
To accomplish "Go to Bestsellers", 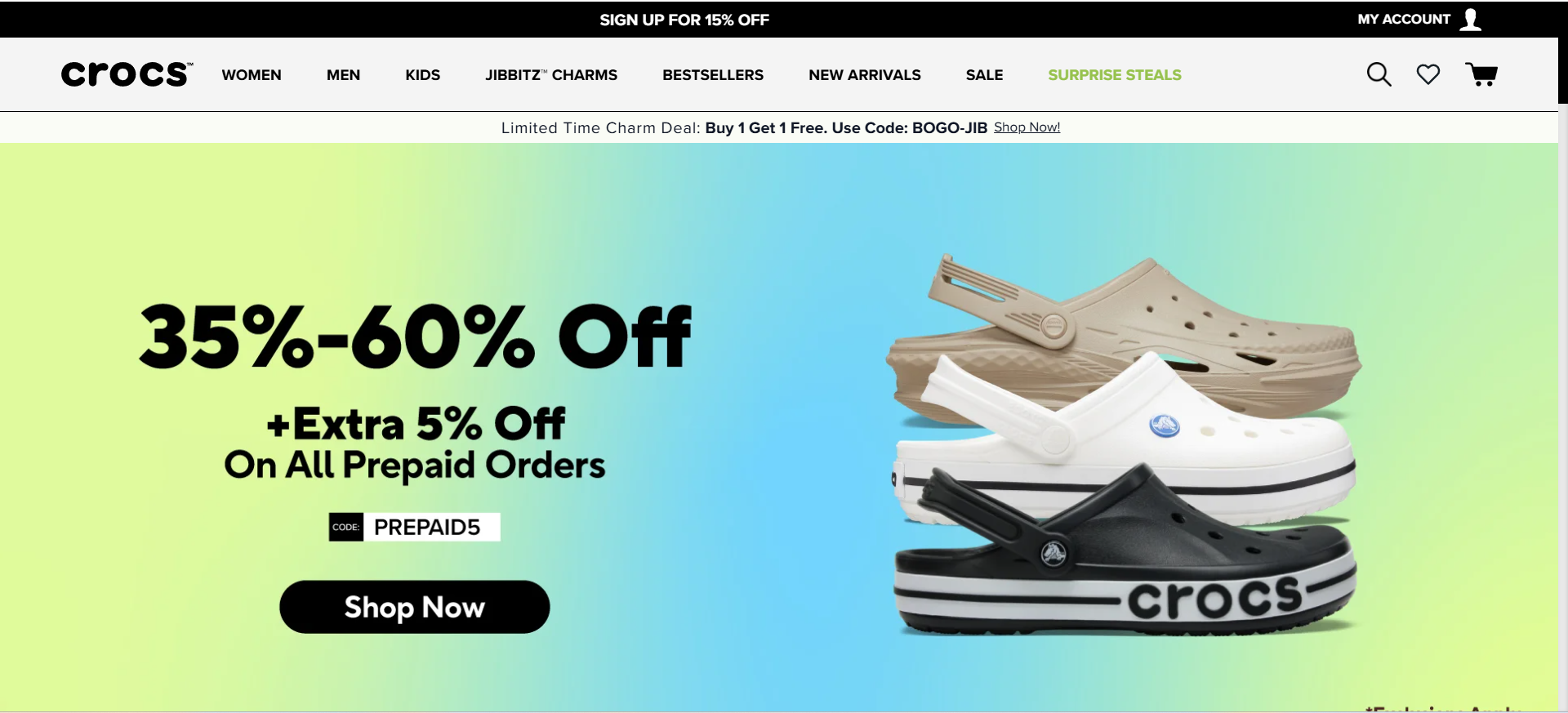I will tap(713, 75).
